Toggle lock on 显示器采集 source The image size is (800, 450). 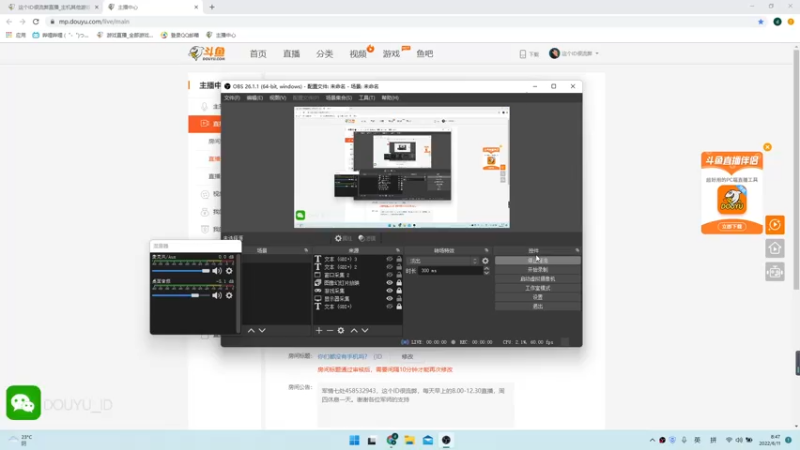(x=399, y=298)
